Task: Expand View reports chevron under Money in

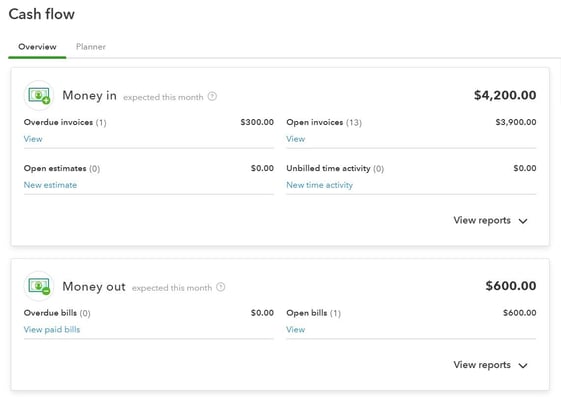Action: (523, 221)
